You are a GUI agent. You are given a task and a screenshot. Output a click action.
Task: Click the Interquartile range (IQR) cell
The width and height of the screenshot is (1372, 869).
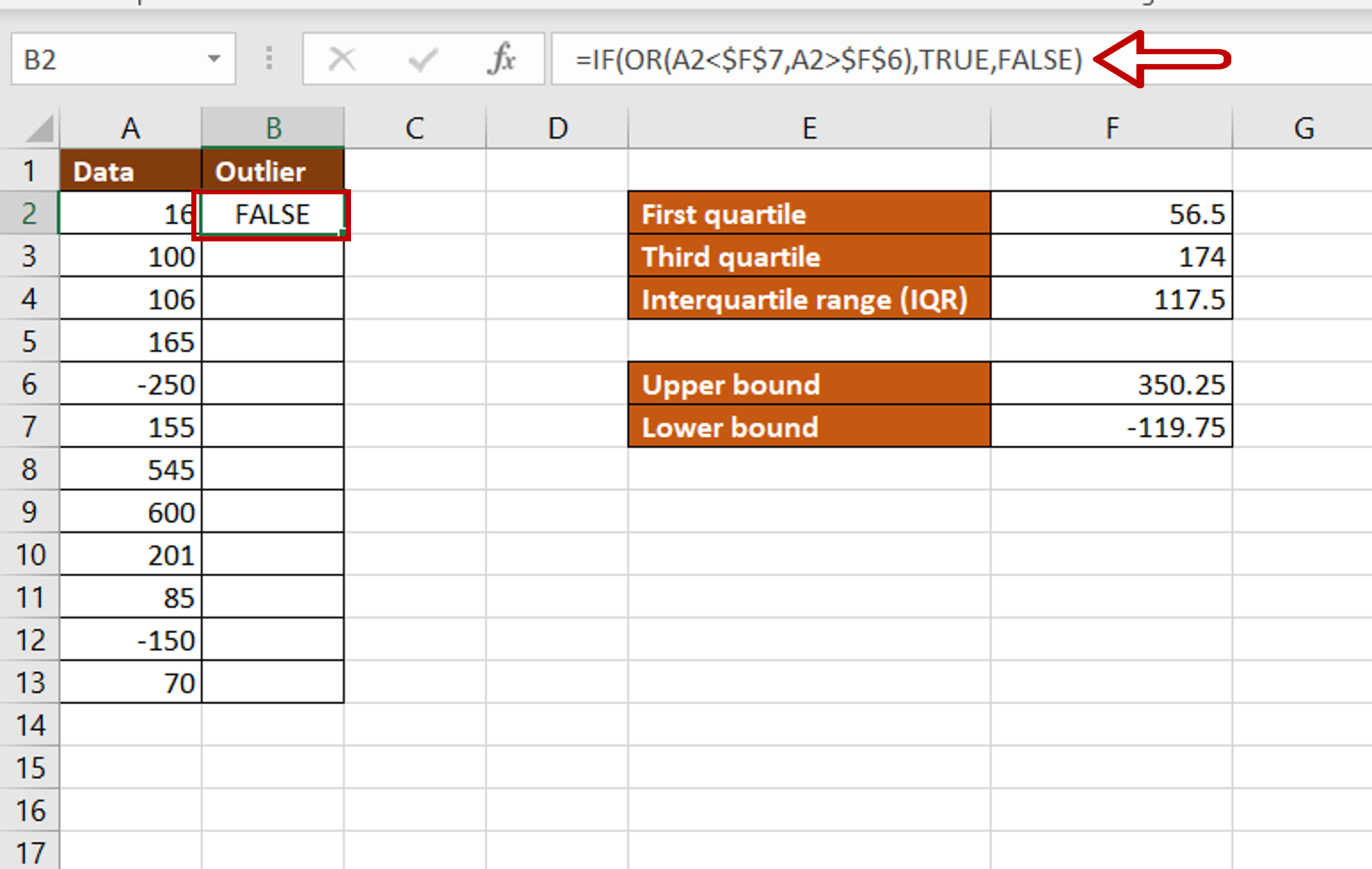809,299
